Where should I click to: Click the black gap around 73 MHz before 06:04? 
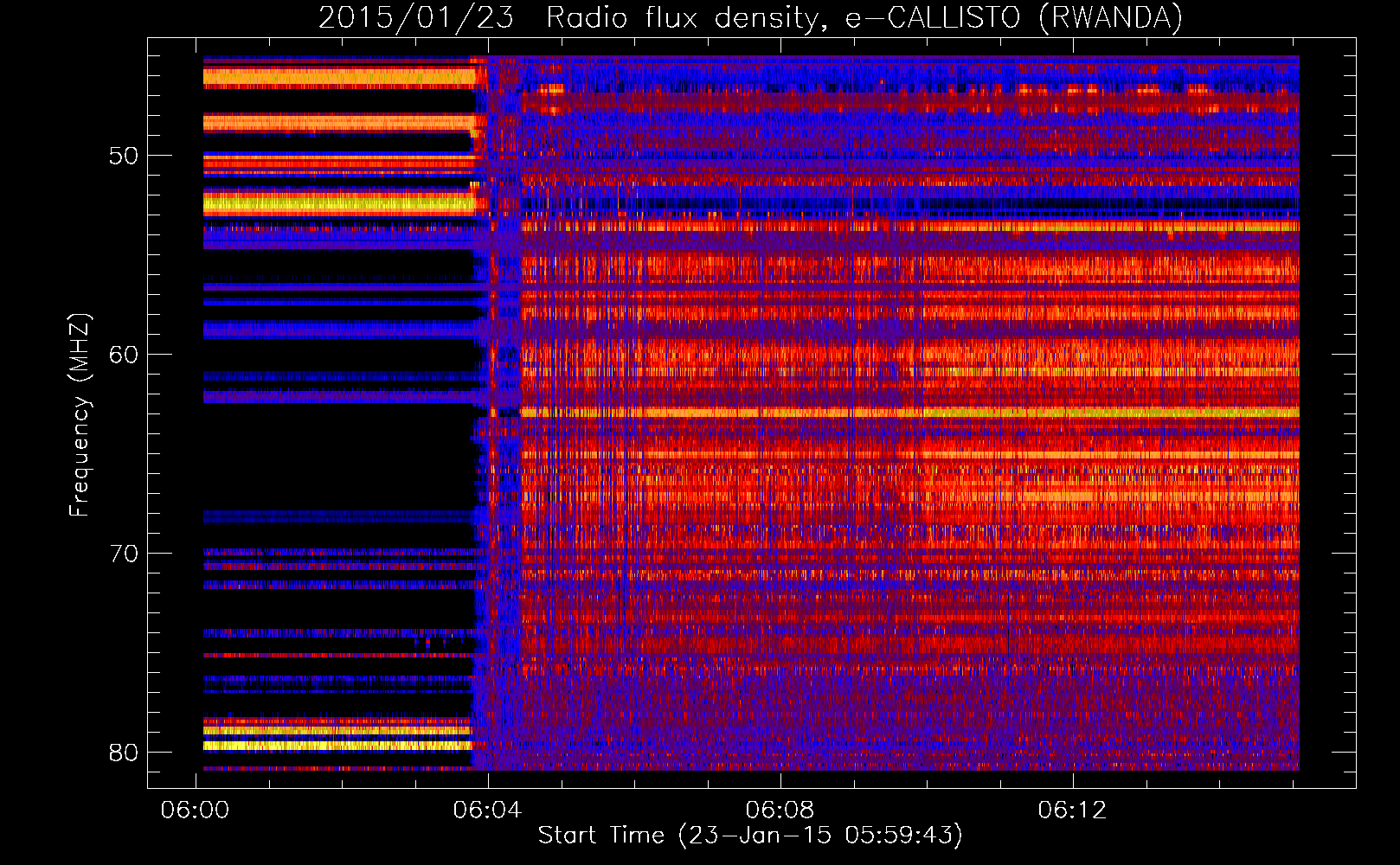tap(337, 609)
